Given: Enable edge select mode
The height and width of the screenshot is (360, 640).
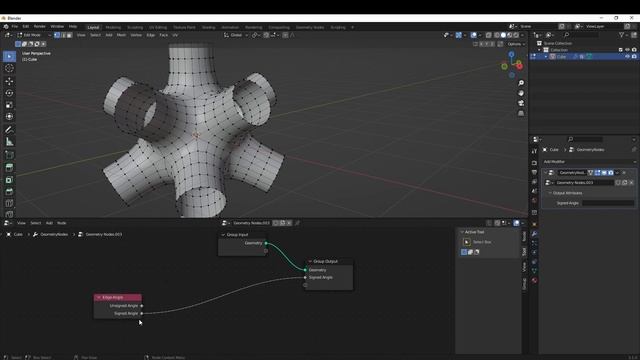Looking at the screenshot, I should pos(63,35).
